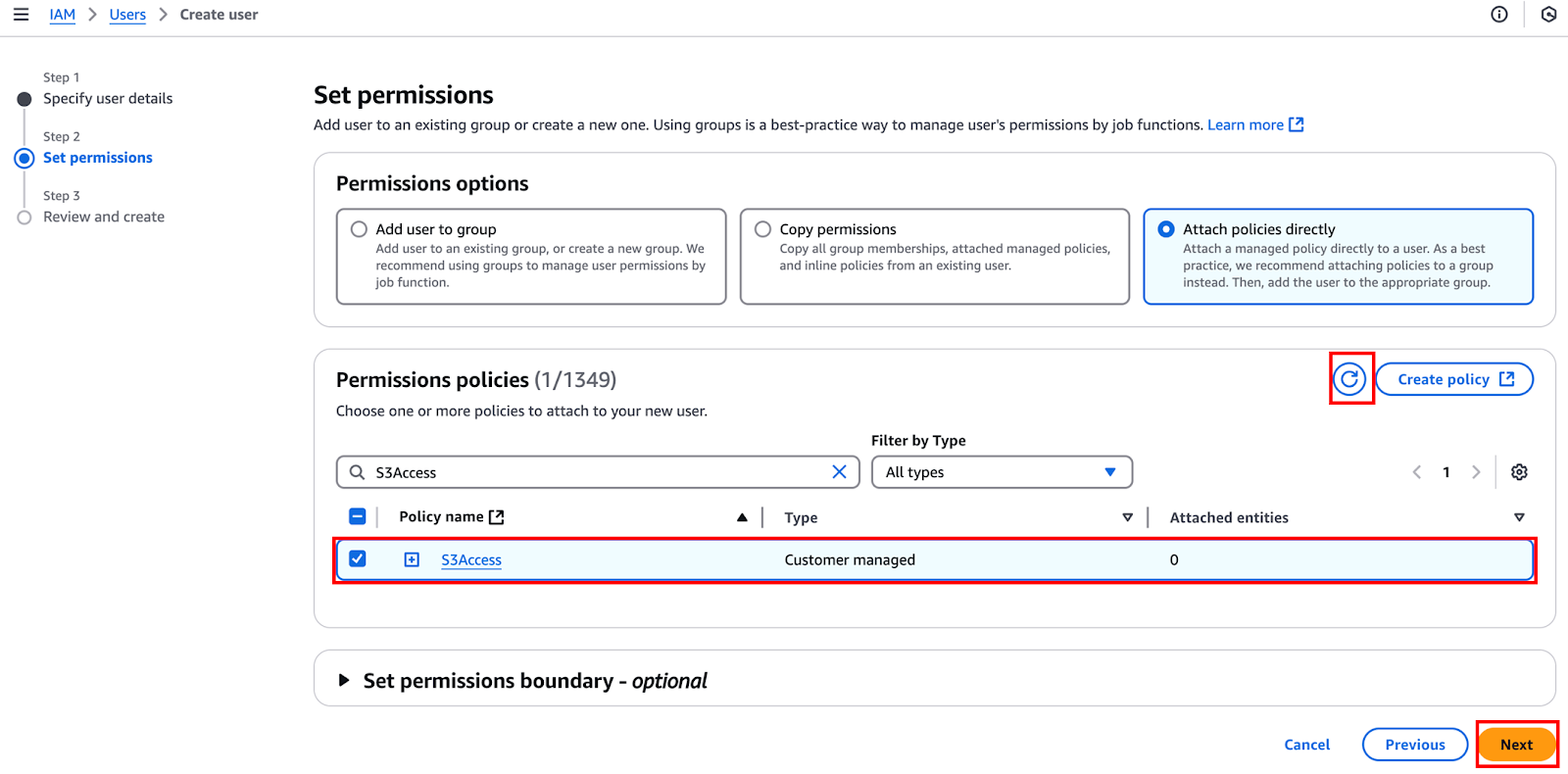Sort by Attached entities column
This screenshot has height=774, width=1568.
1519,517
